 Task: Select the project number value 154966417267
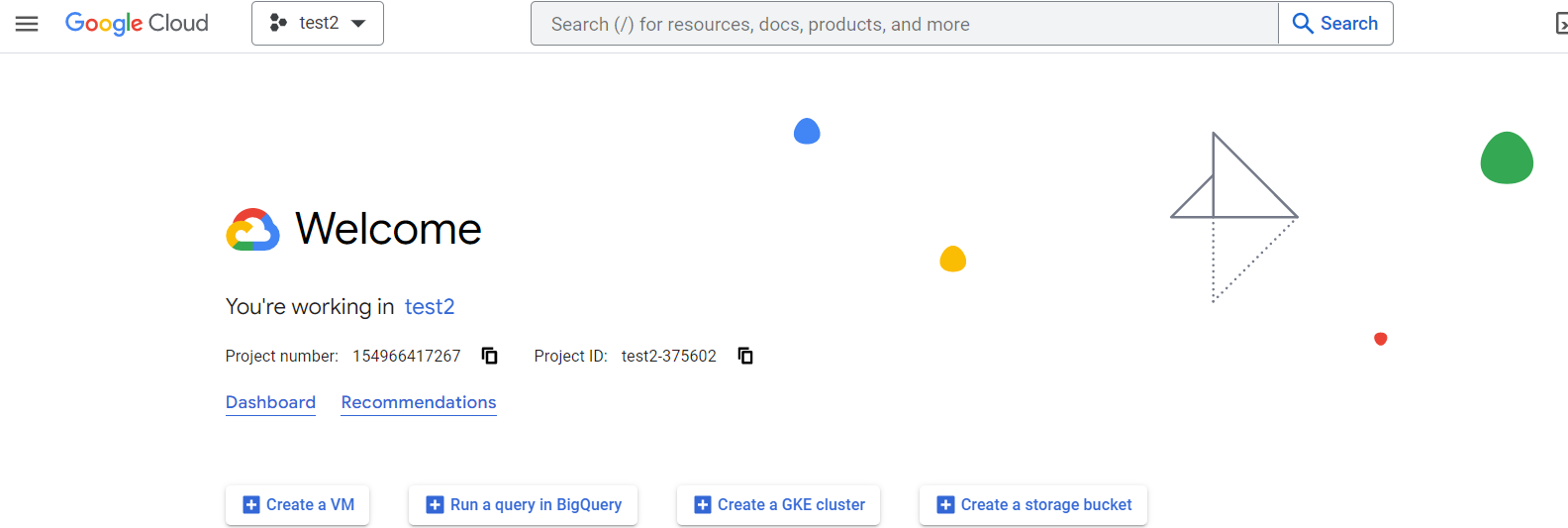[x=407, y=356]
